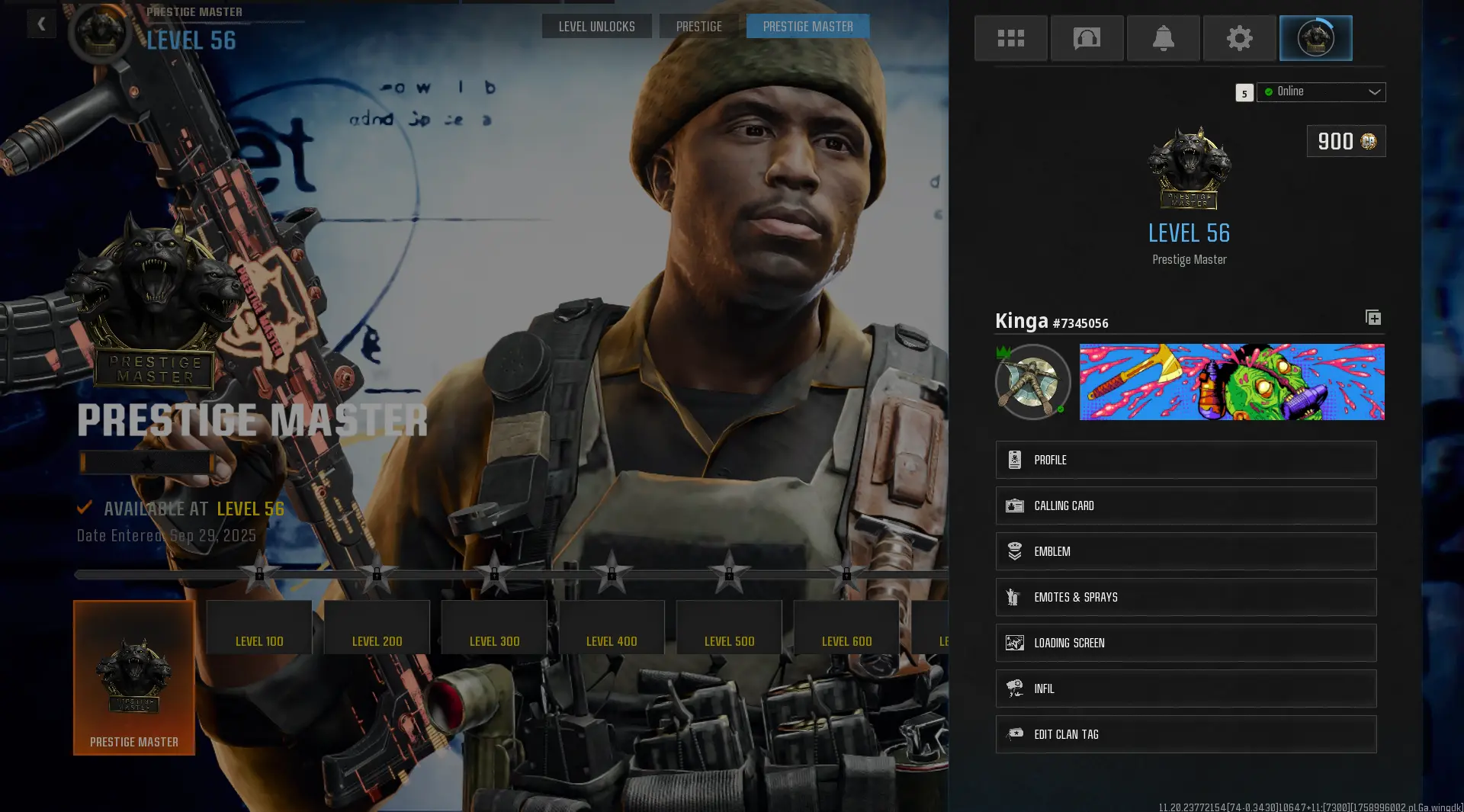Click the 'Date Entered Sep 29, 2025' text
1464x812 pixels.
(x=166, y=536)
